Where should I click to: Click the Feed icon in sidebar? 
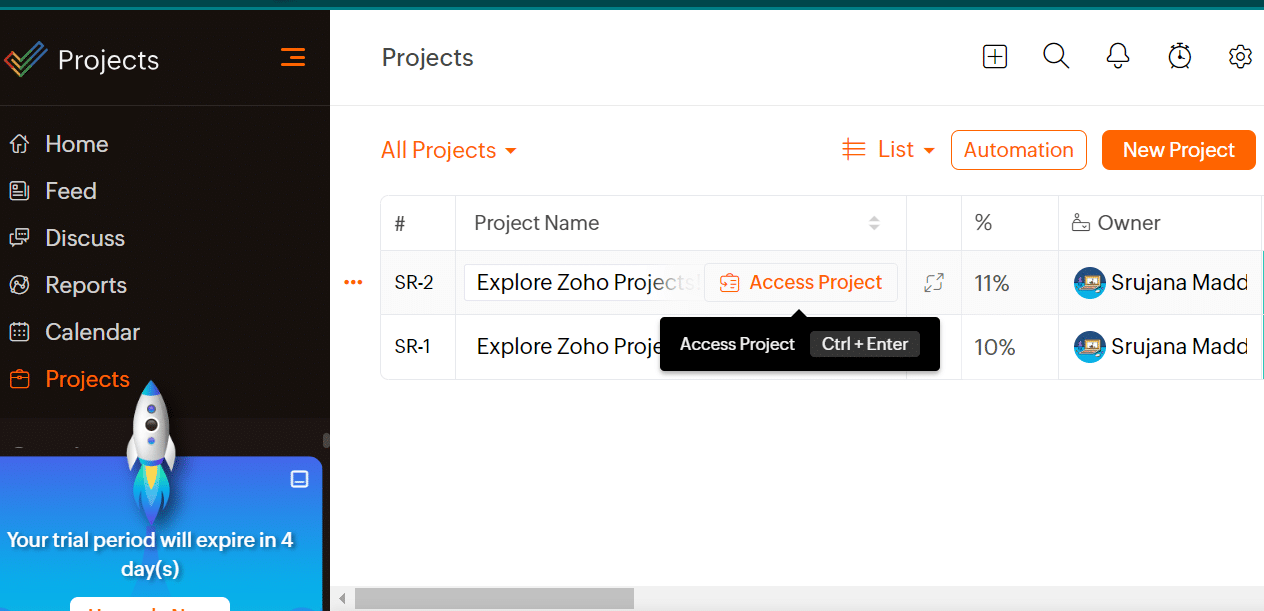19,191
